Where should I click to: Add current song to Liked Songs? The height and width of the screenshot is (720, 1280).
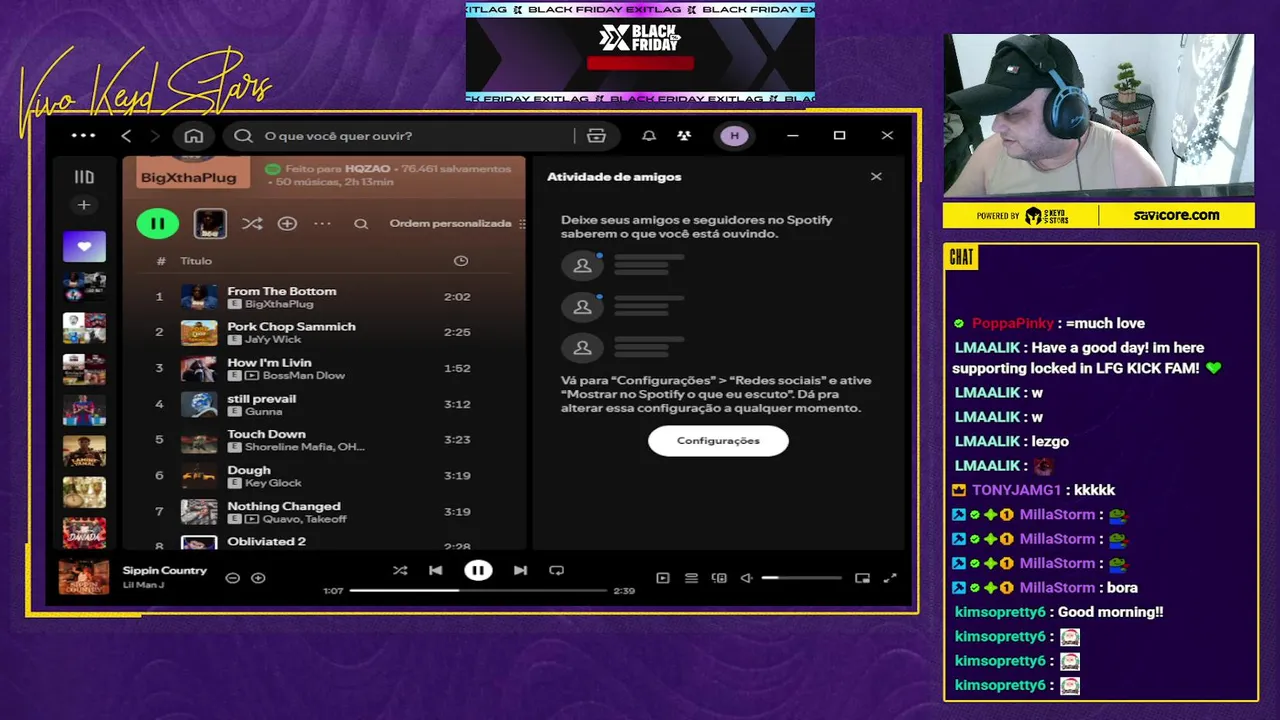tap(258, 578)
